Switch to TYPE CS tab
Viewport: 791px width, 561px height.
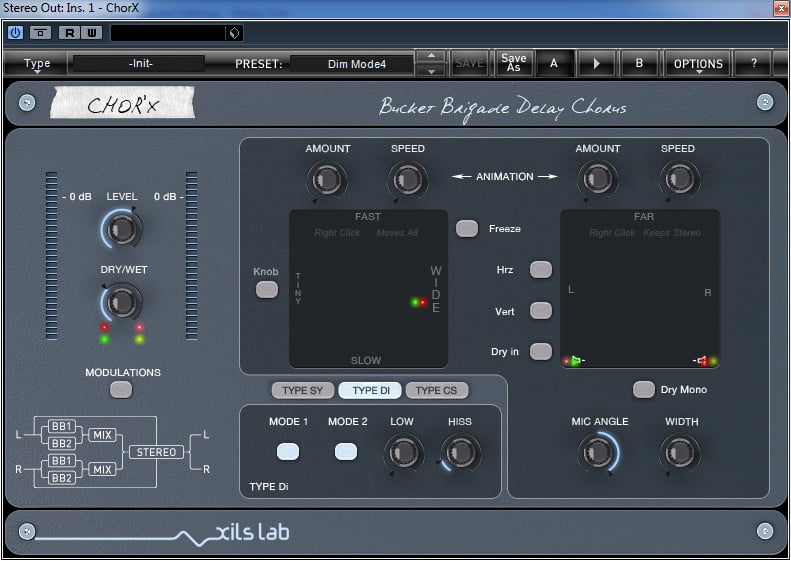click(436, 390)
